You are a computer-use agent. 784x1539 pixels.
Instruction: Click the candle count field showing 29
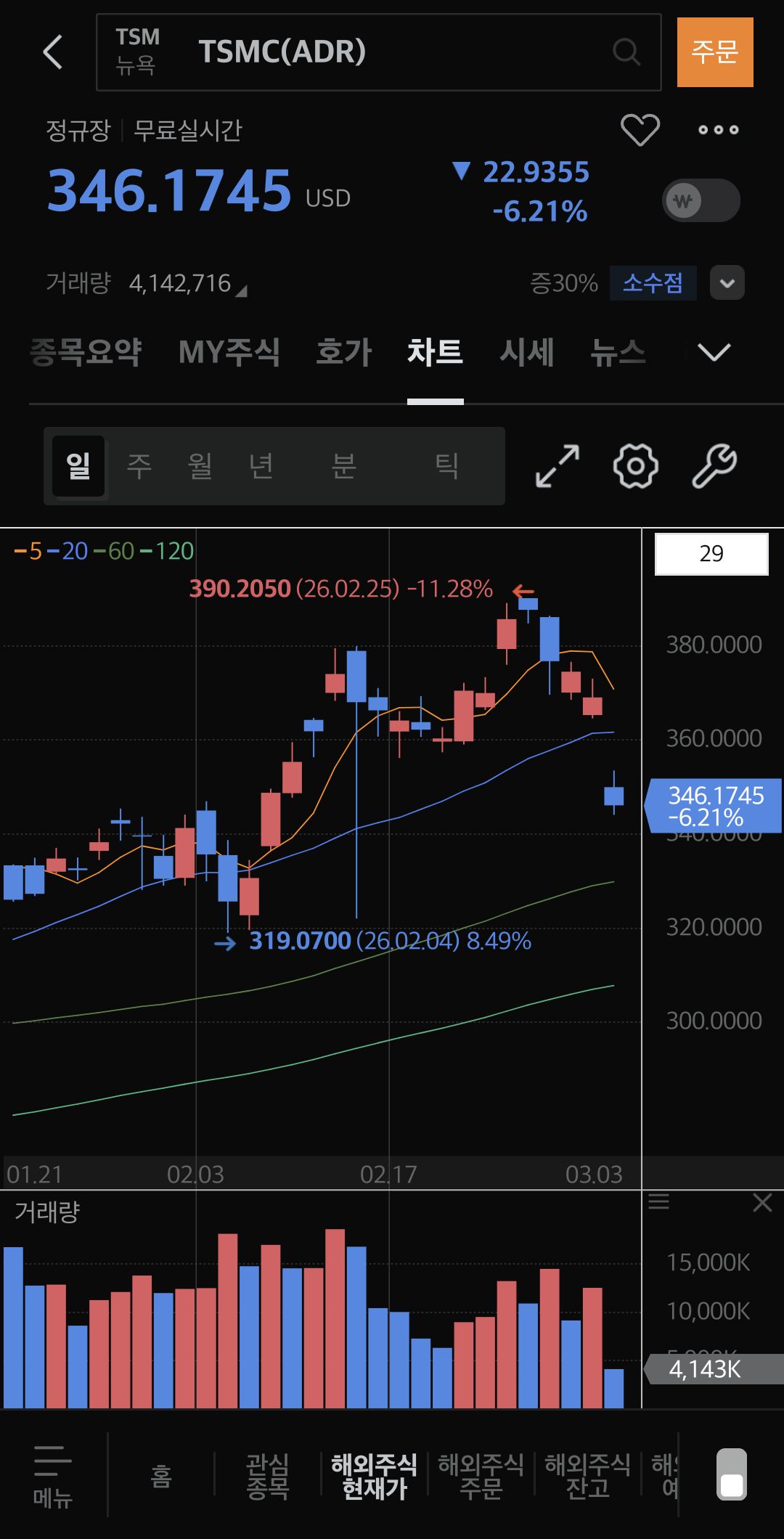click(711, 554)
